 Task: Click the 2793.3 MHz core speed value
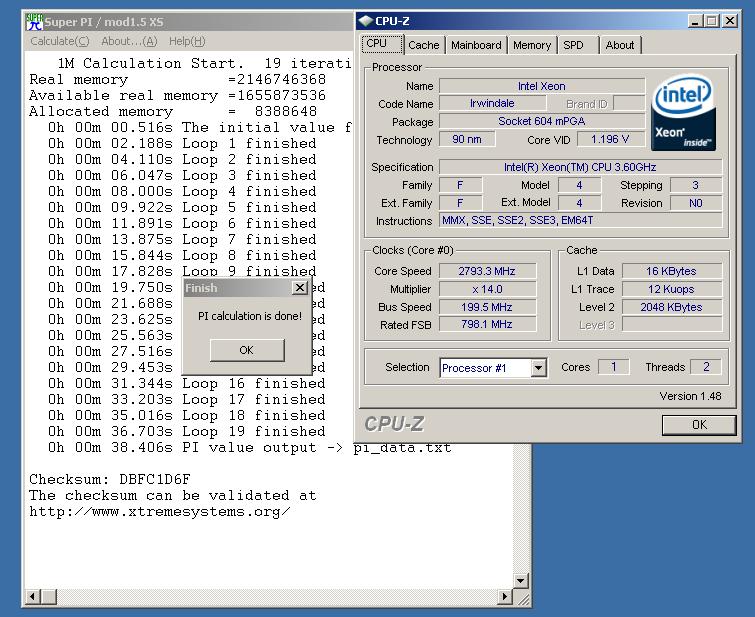tap(487, 271)
